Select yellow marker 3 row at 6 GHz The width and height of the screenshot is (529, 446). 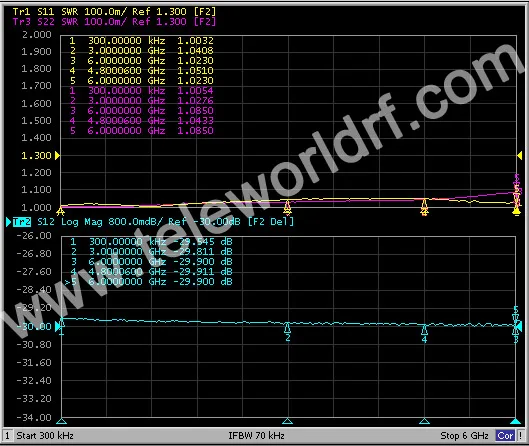click(141, 61)
